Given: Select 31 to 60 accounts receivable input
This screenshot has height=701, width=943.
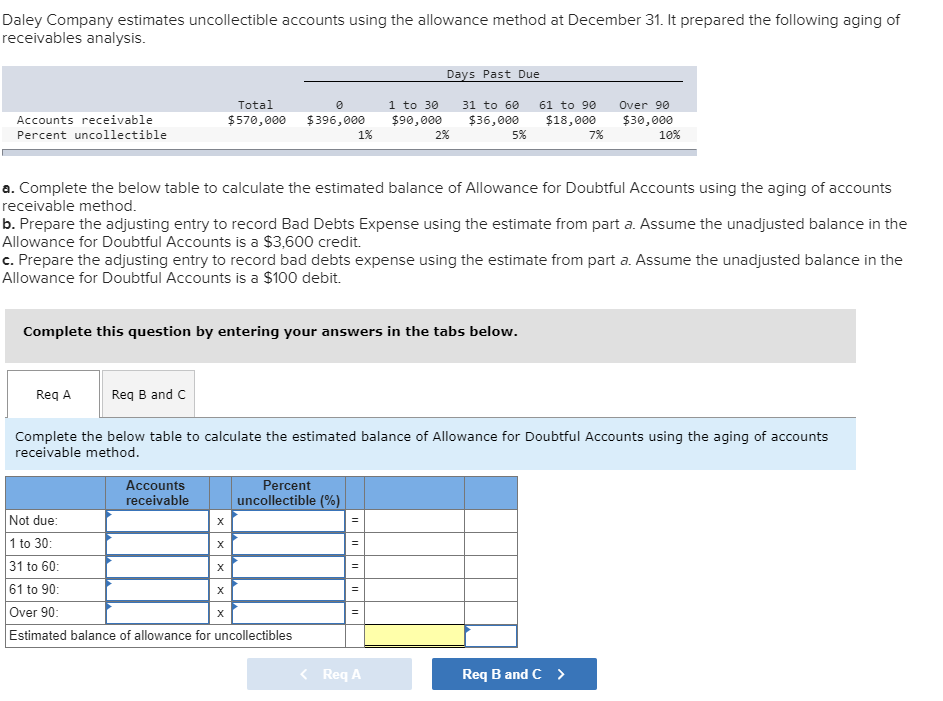Looking at the screenshot, I should coord(158,567).
